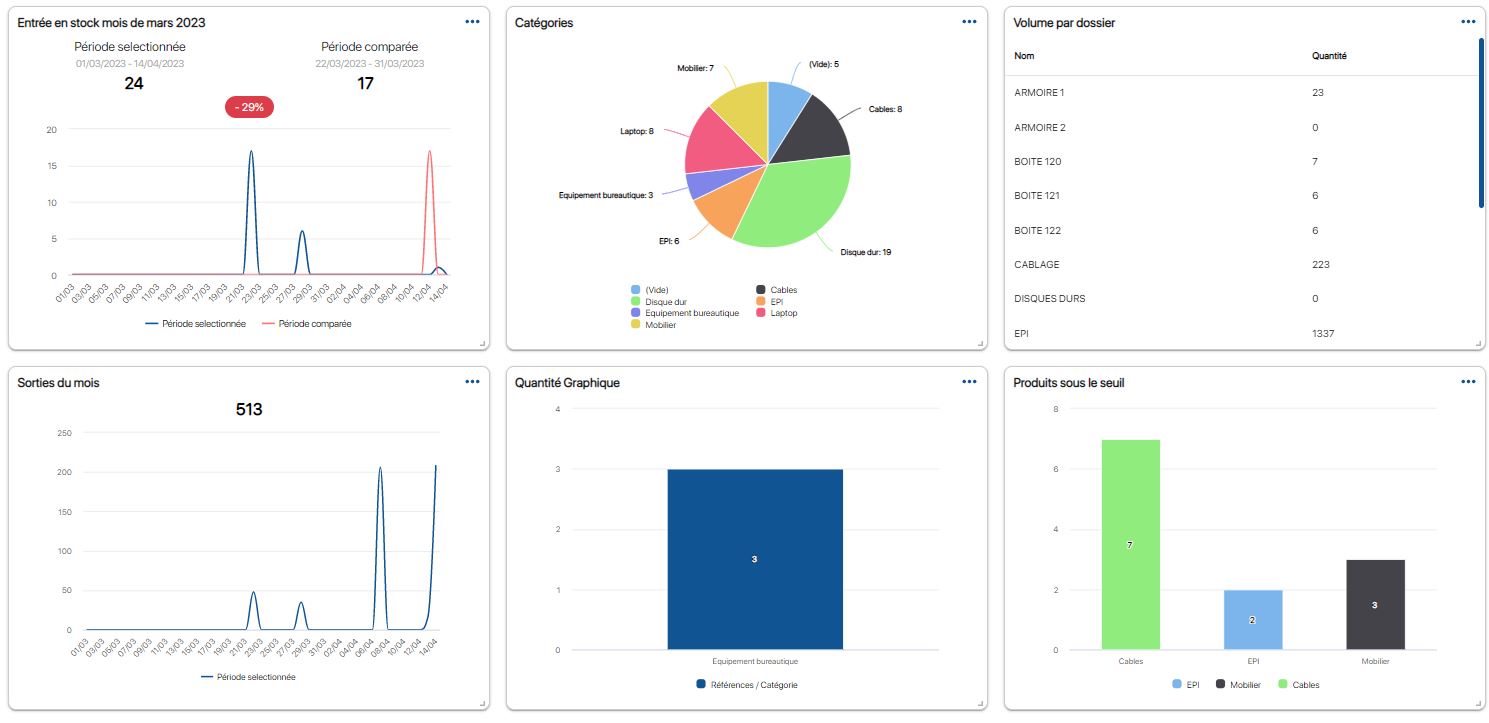Toggle the Laptop legend entry
This screenshot has height=723, width=1489.
pos(776,313)
